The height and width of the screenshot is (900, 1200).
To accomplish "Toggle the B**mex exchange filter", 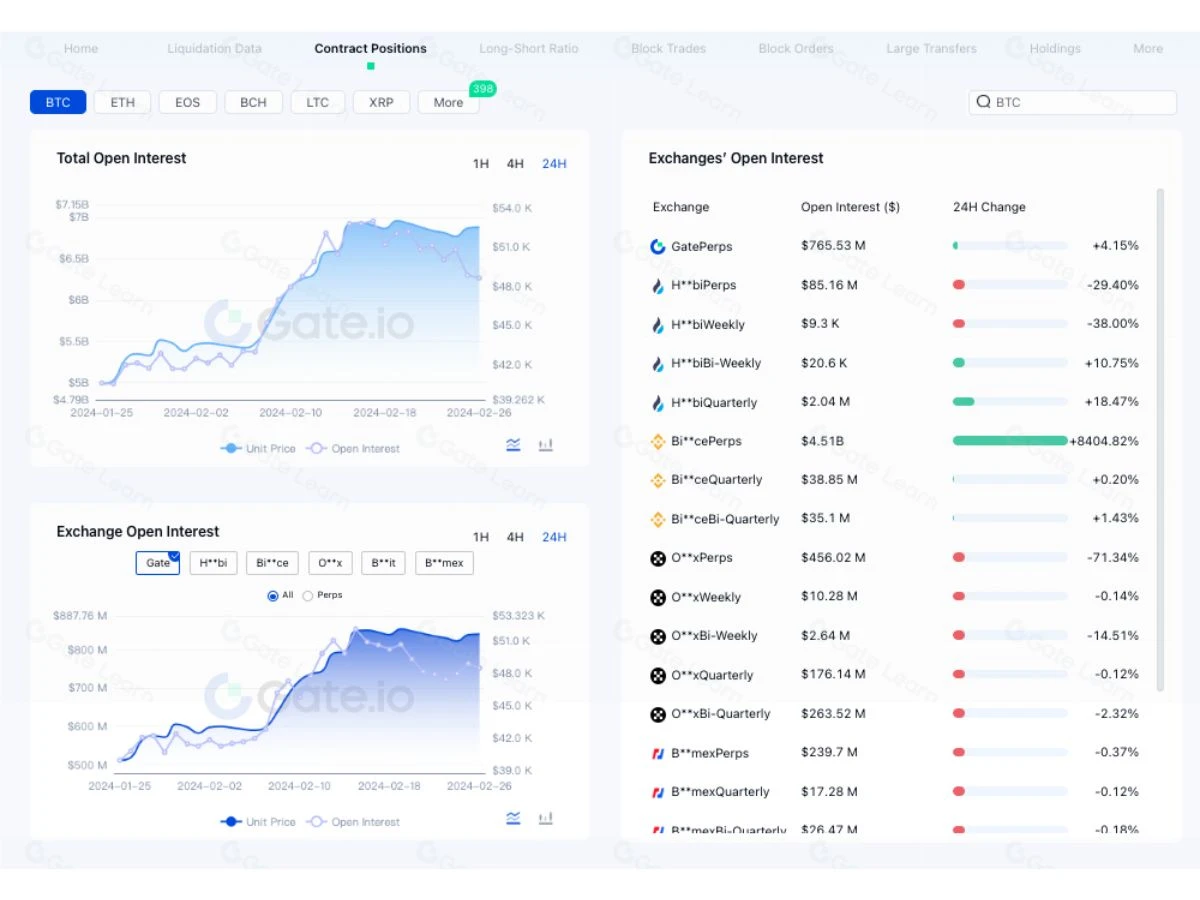I will tap(444, 563).
